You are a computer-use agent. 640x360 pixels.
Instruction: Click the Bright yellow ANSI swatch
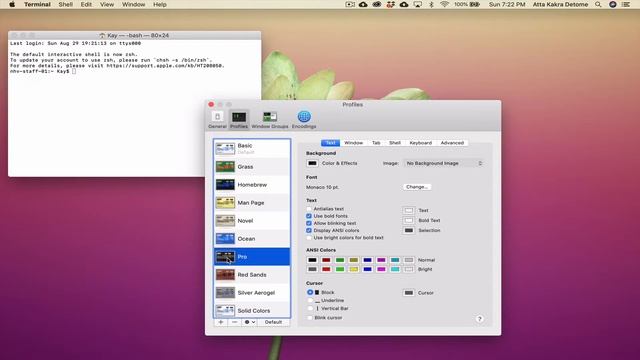click(x=354, y=269)
